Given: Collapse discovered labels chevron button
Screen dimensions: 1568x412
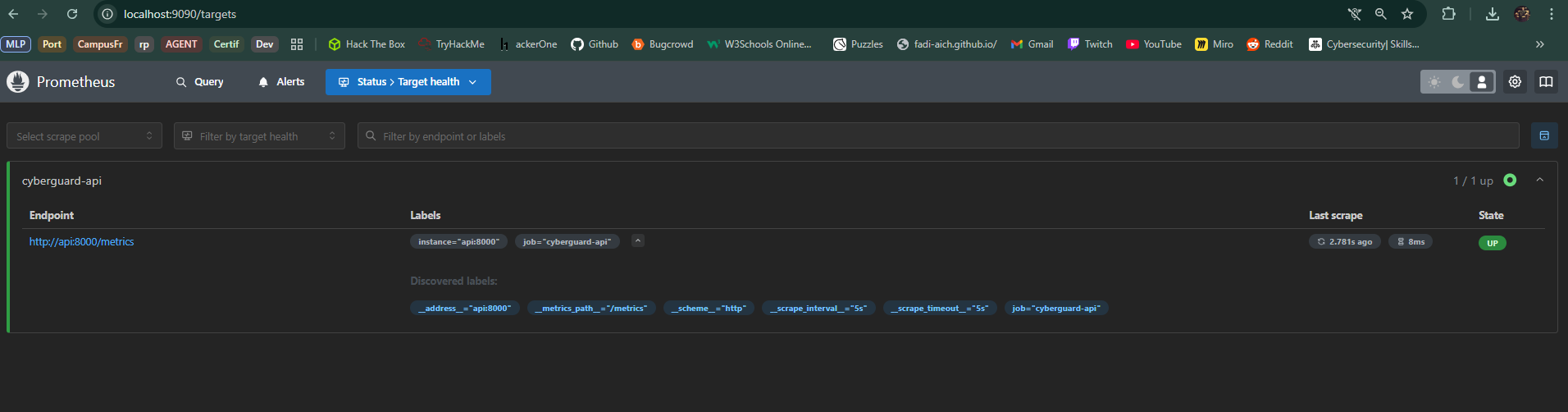Looking at the screenshot, I should coord(638,241).
